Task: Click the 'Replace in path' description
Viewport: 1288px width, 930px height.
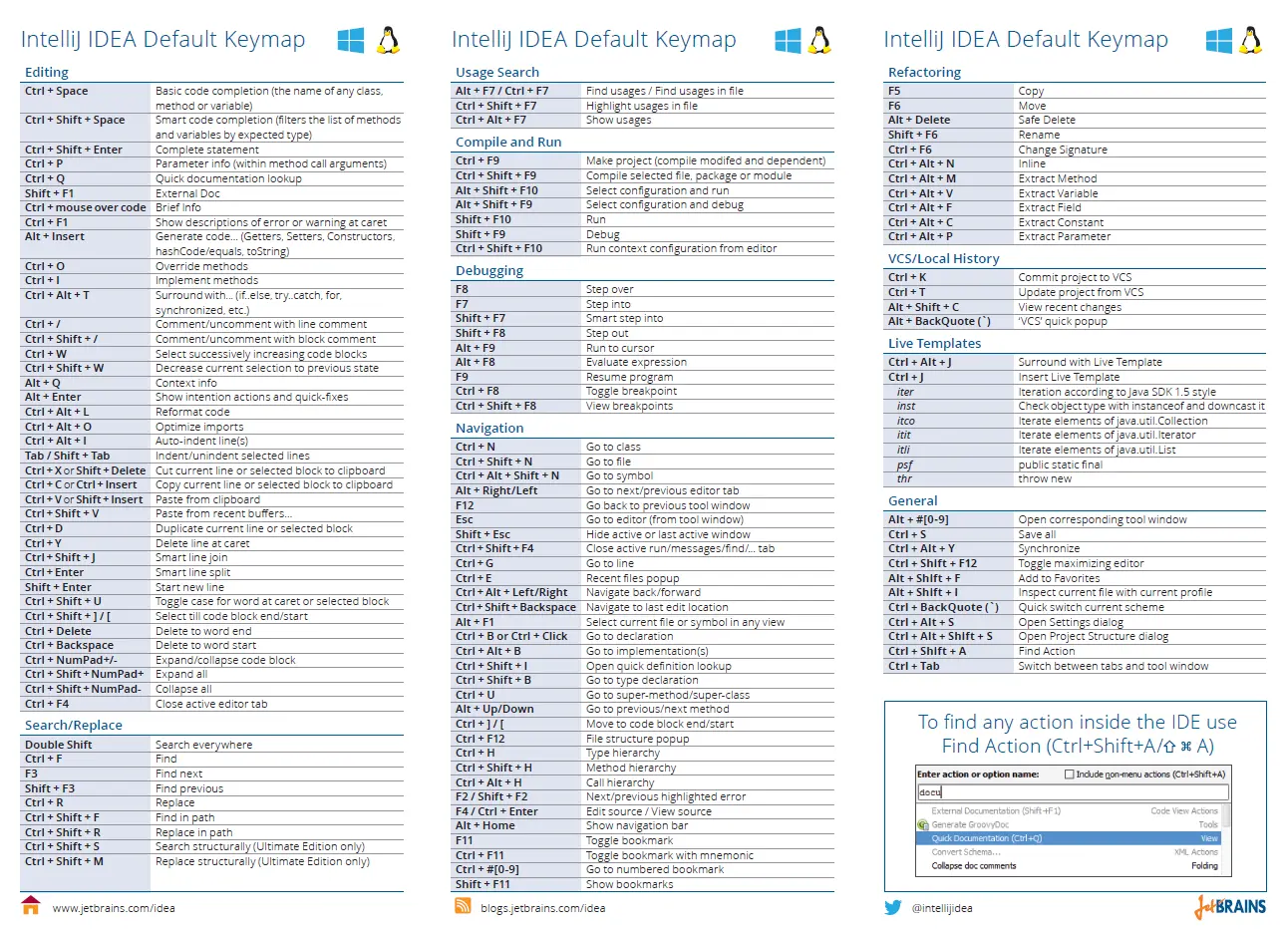Action: click(194, 833)
